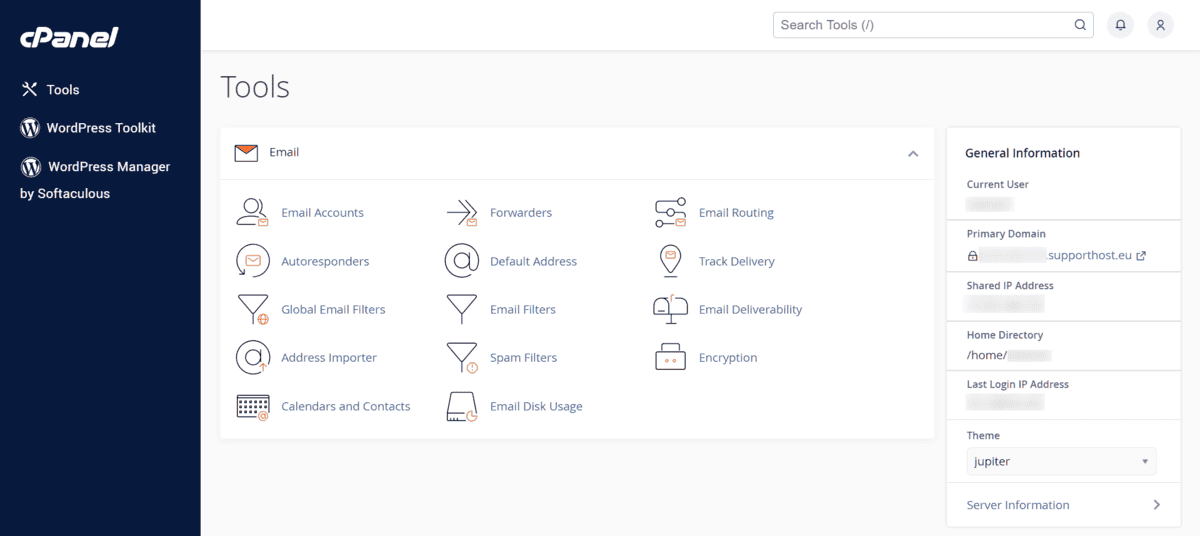Open the Email Deliverability mailbox icon
The height and width of the screenshot is (536, 1200).
[670, 309]
